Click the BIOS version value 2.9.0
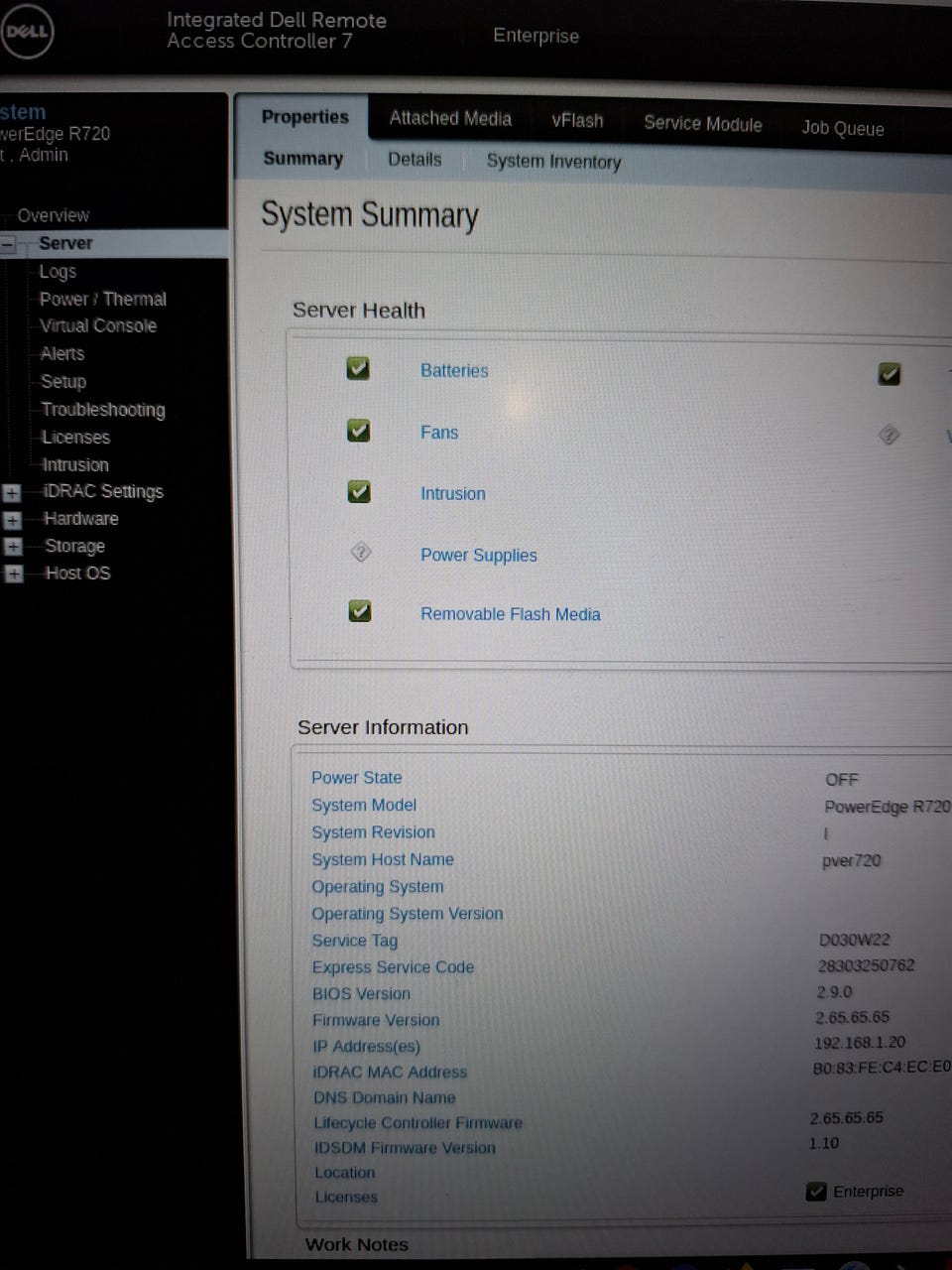 click(834, 992)
